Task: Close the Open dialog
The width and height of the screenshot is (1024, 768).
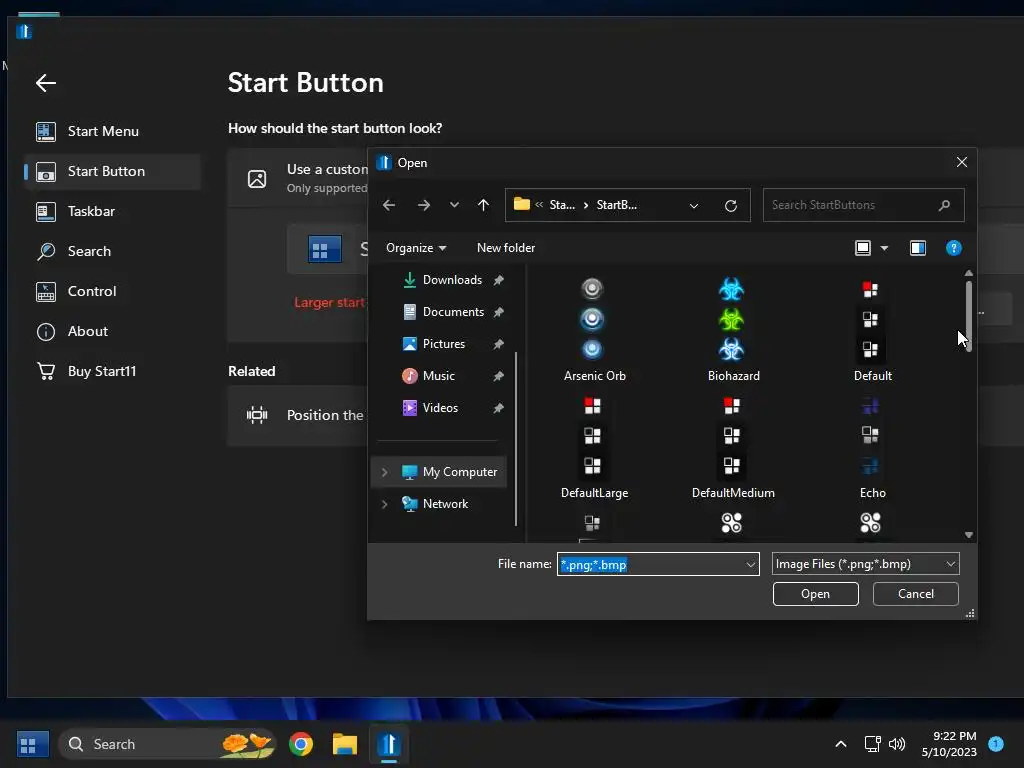Action: (961, 162)
